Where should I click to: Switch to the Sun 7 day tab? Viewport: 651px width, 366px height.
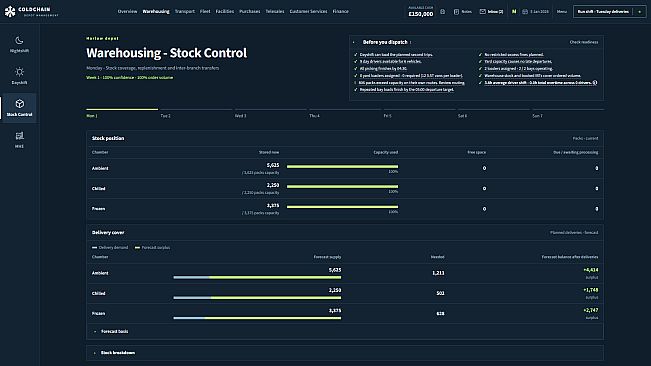(x=568, y=113)
